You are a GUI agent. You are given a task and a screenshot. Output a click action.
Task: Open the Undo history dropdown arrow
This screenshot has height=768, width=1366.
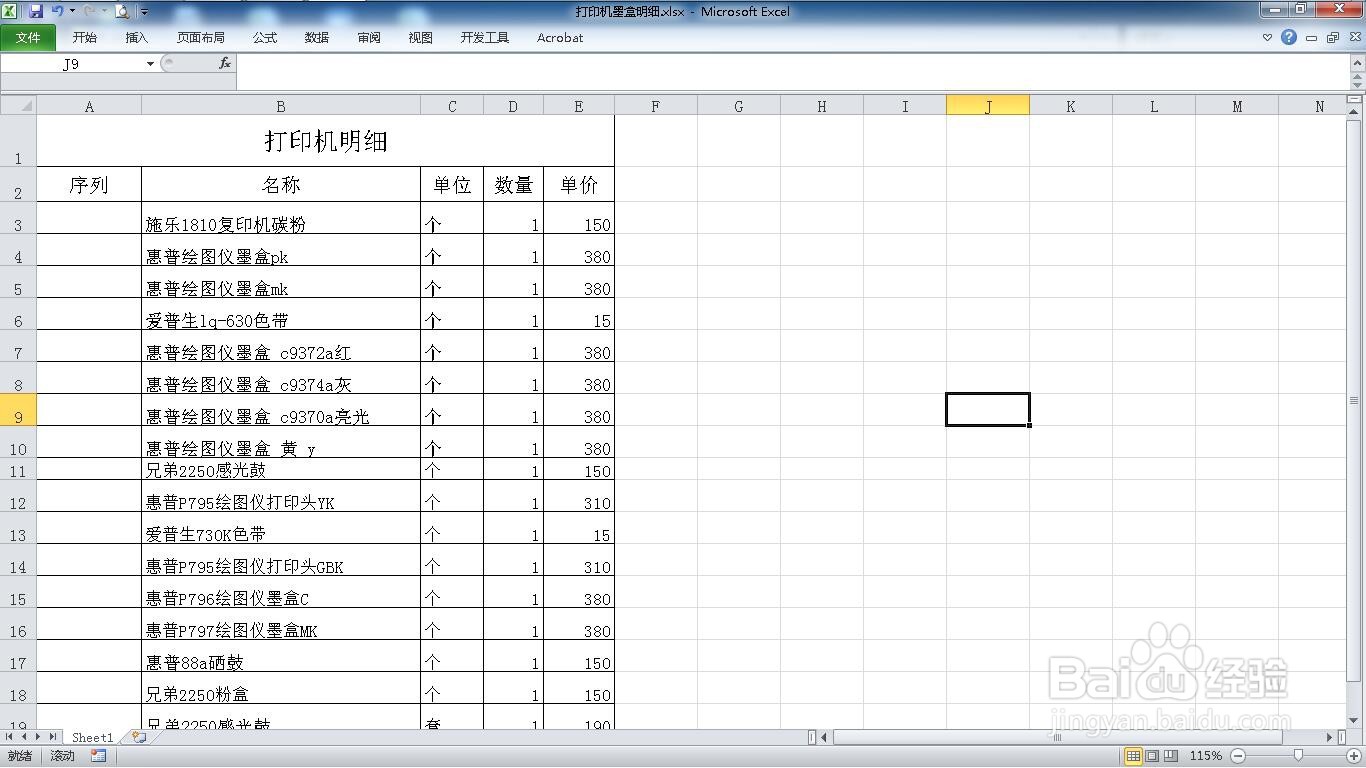pos(72,11)
